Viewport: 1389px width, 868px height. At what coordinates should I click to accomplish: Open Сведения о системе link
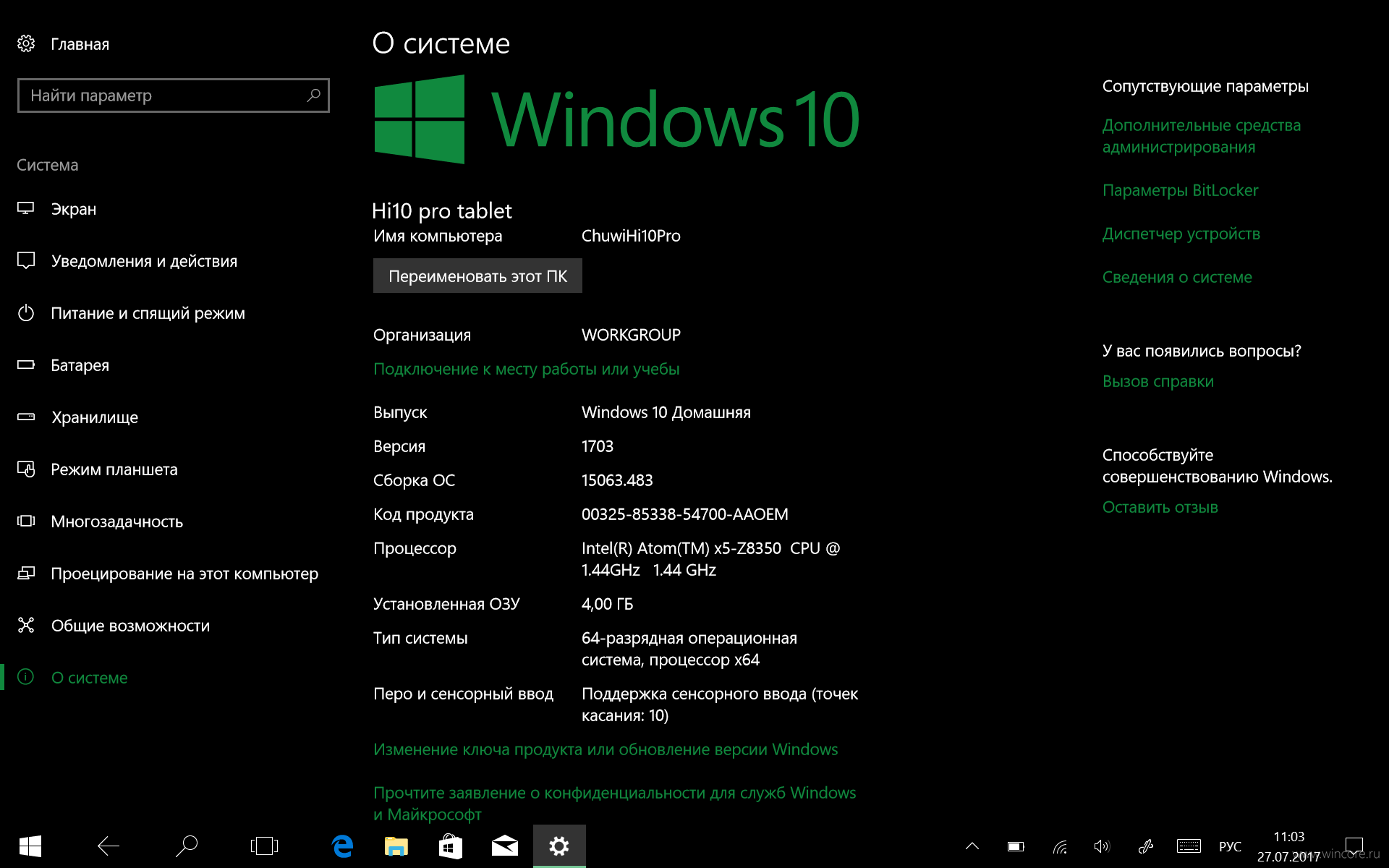click(1177, 277)
